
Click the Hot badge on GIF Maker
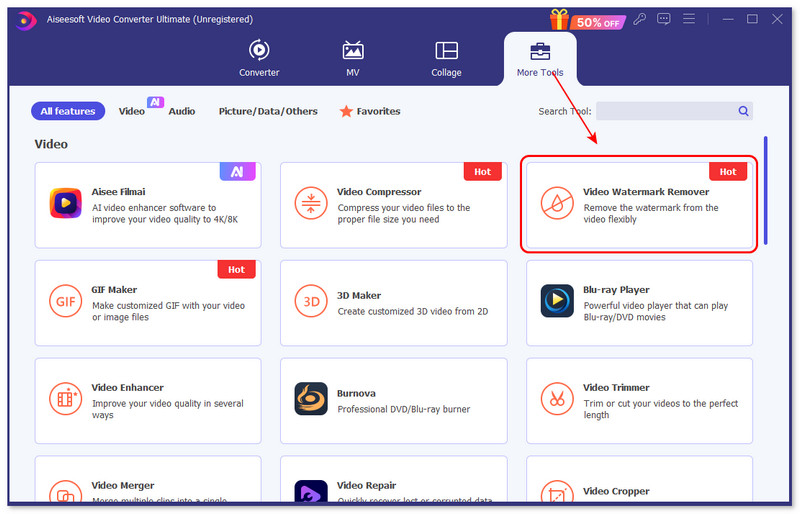click(236, 269)
